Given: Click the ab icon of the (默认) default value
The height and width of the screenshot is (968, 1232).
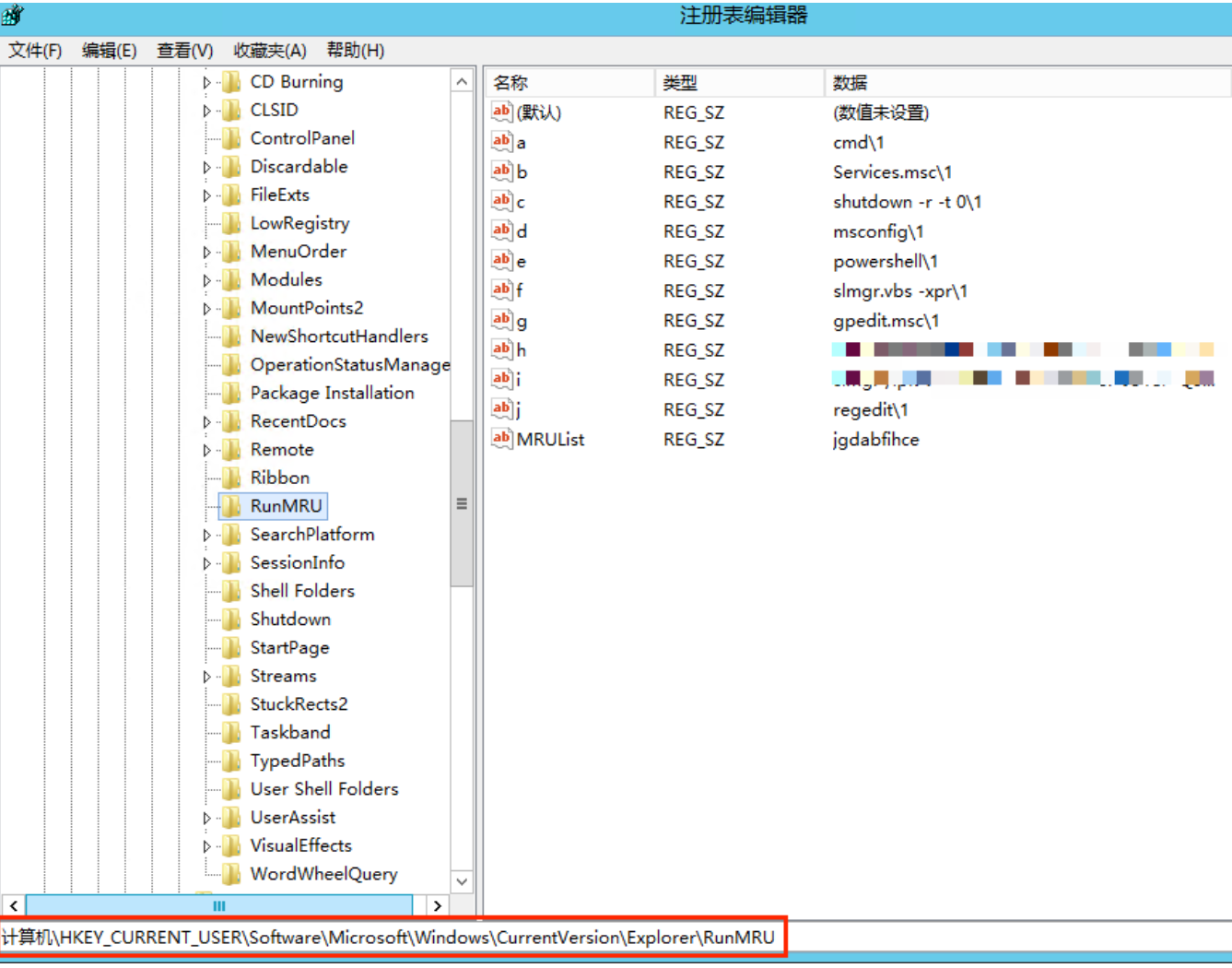Looking at the screenshot, I should (x=501, y=112).
